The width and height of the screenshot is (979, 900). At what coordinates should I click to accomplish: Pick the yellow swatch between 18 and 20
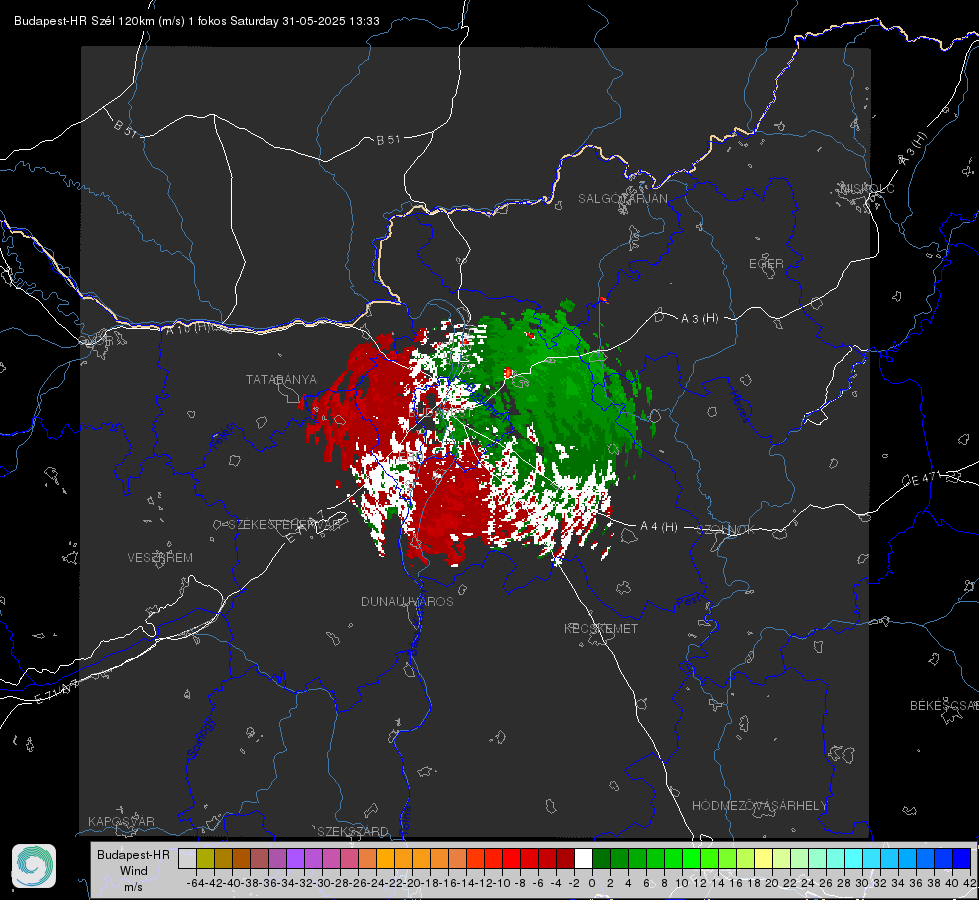coord(764,858)
